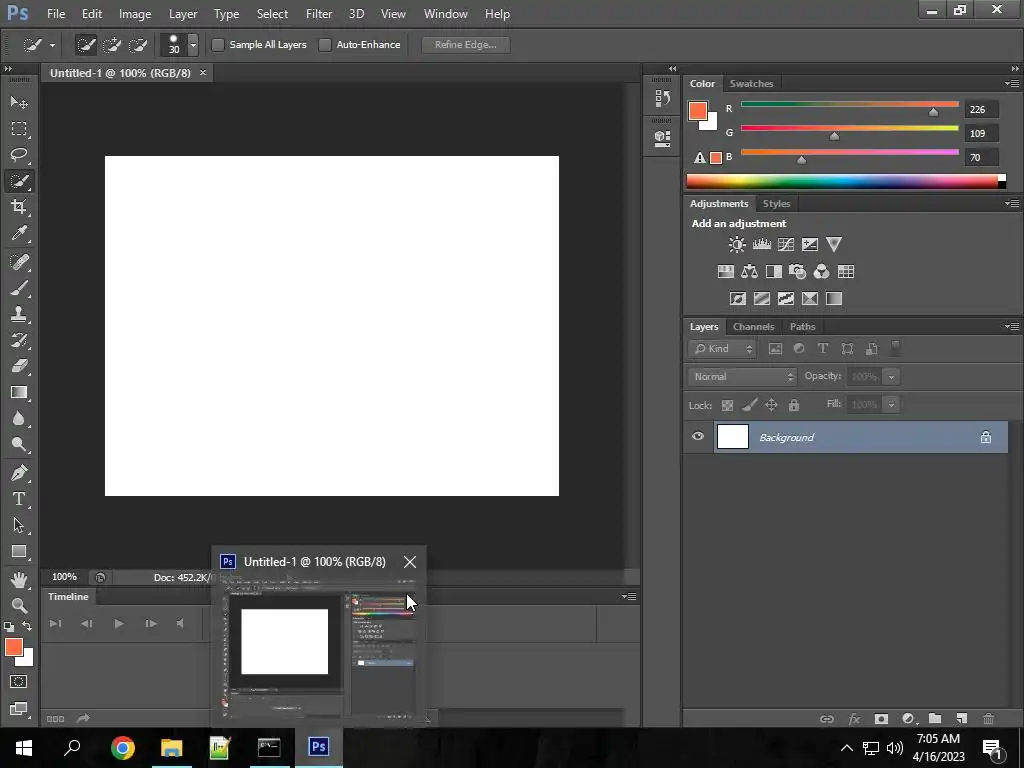Select the Horizontal Type tool
The height and width of the screenshot is (768, 1024).
[19, 499]
